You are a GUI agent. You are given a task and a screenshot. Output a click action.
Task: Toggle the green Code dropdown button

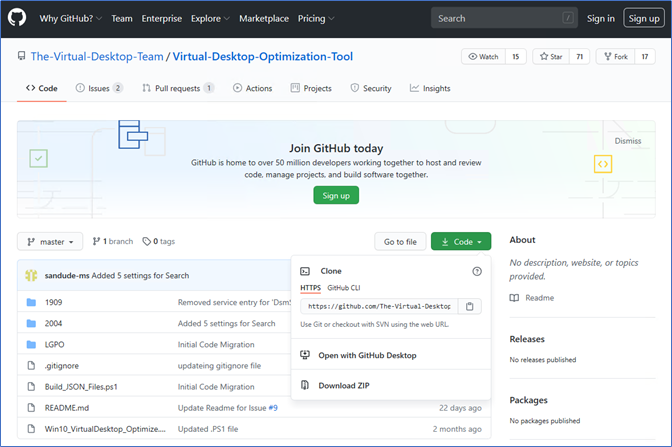coord(461,242)
